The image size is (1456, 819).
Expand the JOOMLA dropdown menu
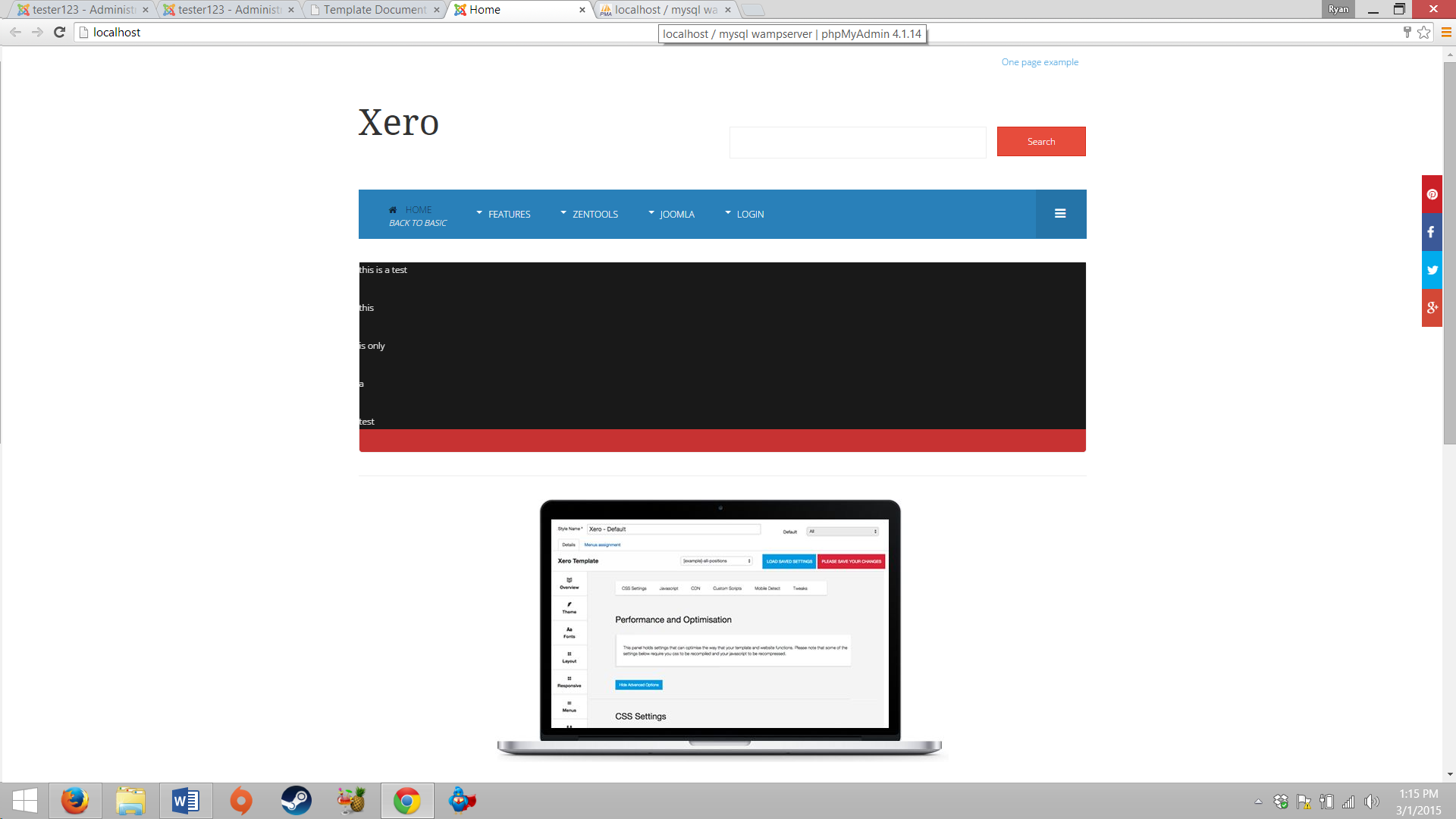point(672,214)
